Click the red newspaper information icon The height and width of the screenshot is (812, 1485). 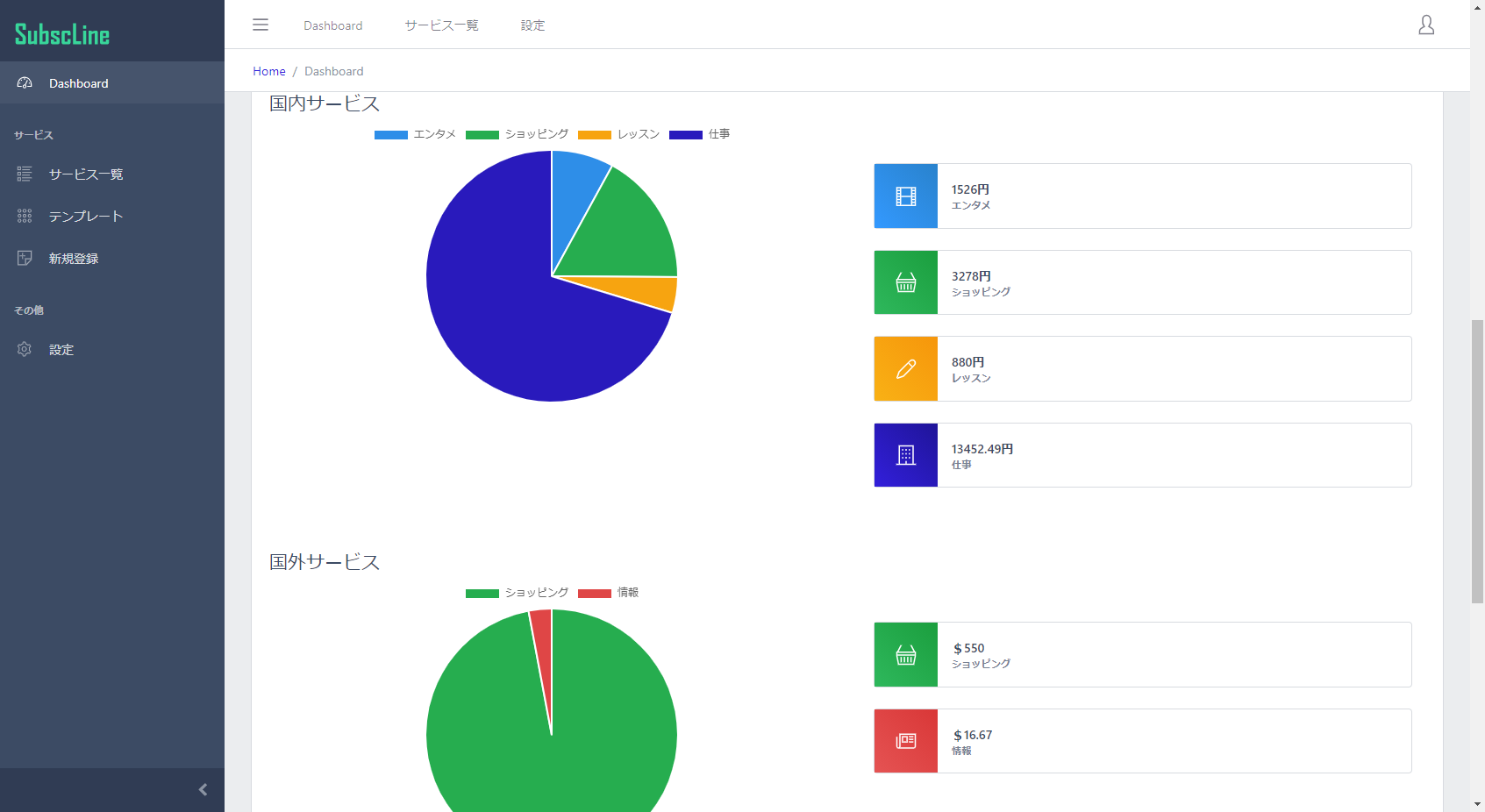pos(906,741)
